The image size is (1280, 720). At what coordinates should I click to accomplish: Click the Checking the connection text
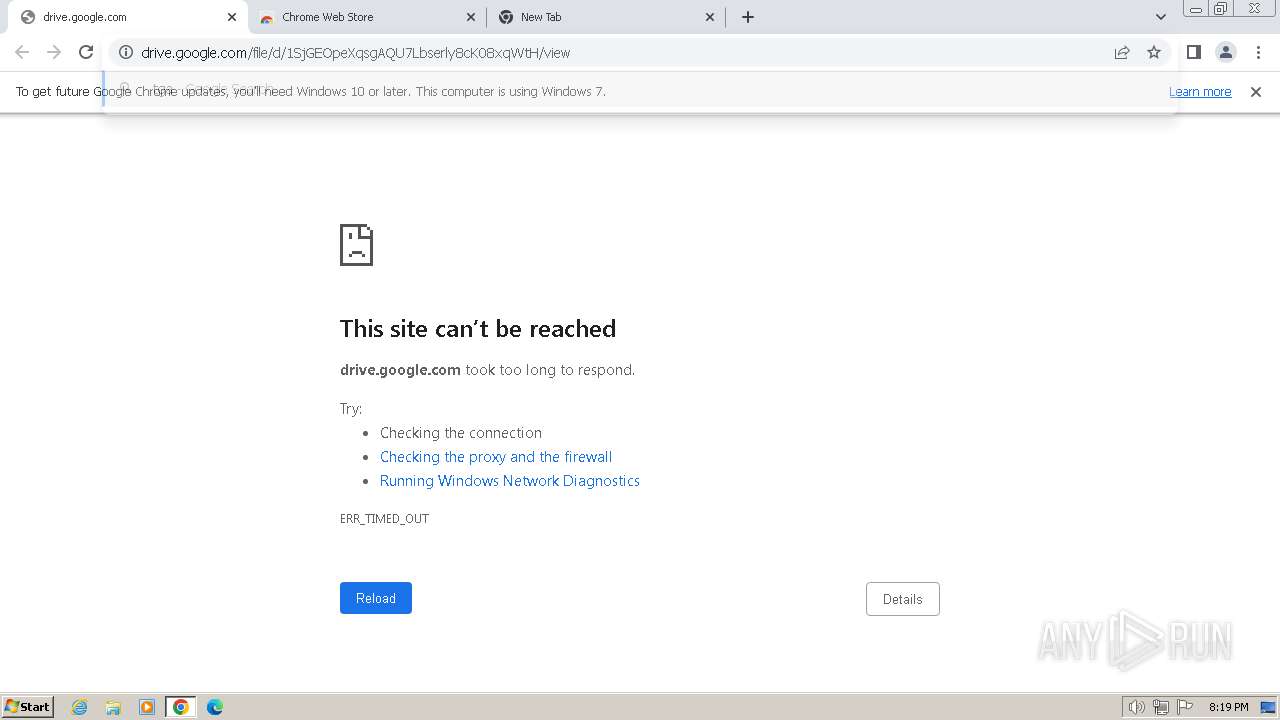[461, 433]
